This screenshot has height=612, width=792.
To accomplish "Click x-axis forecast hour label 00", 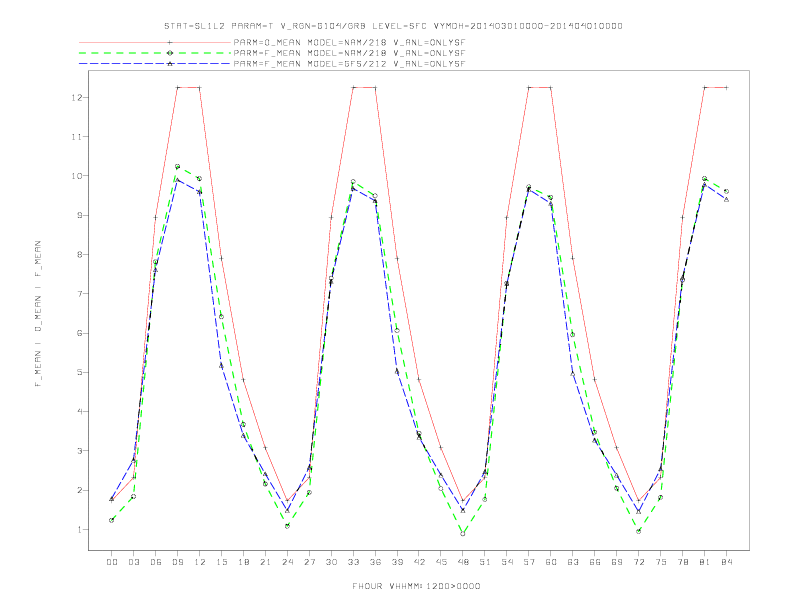I will pos(112,562).
